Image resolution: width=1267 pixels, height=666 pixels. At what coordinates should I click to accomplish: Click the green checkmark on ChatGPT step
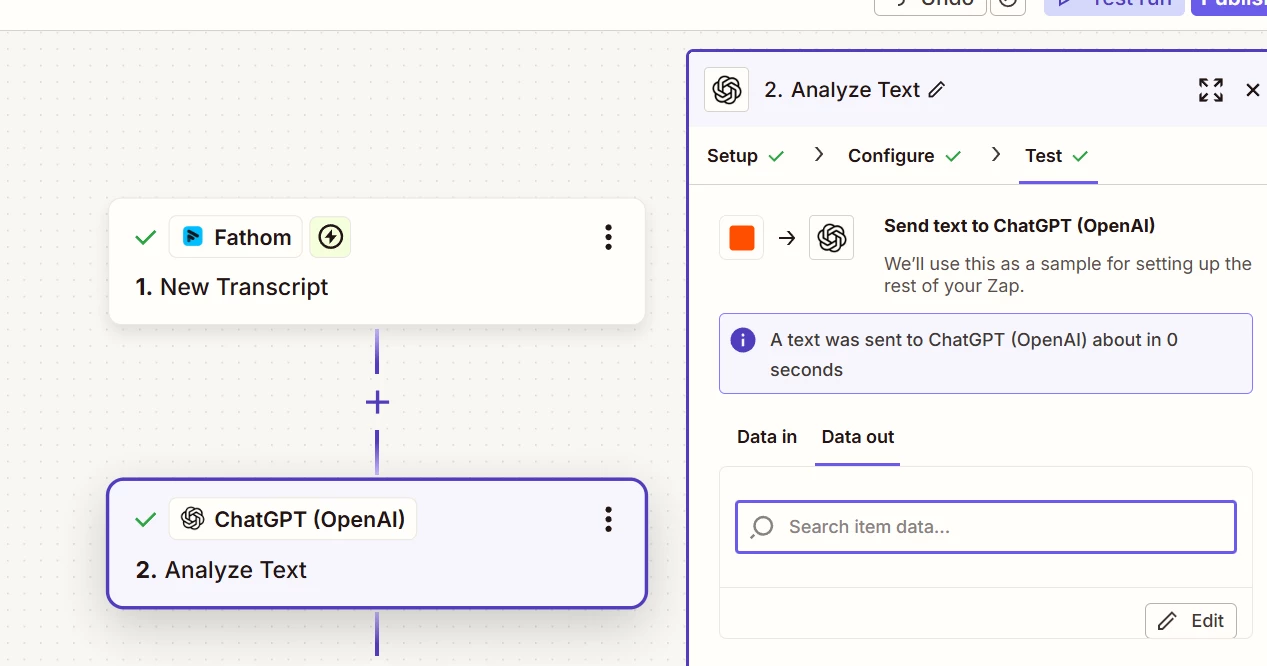tap(146, 519)
